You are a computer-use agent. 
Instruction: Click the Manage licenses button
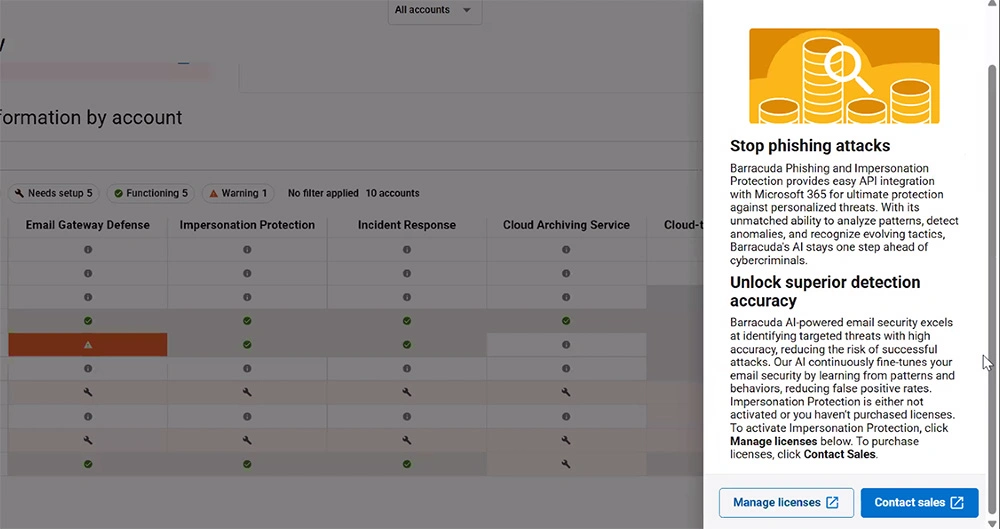point(786,503)
